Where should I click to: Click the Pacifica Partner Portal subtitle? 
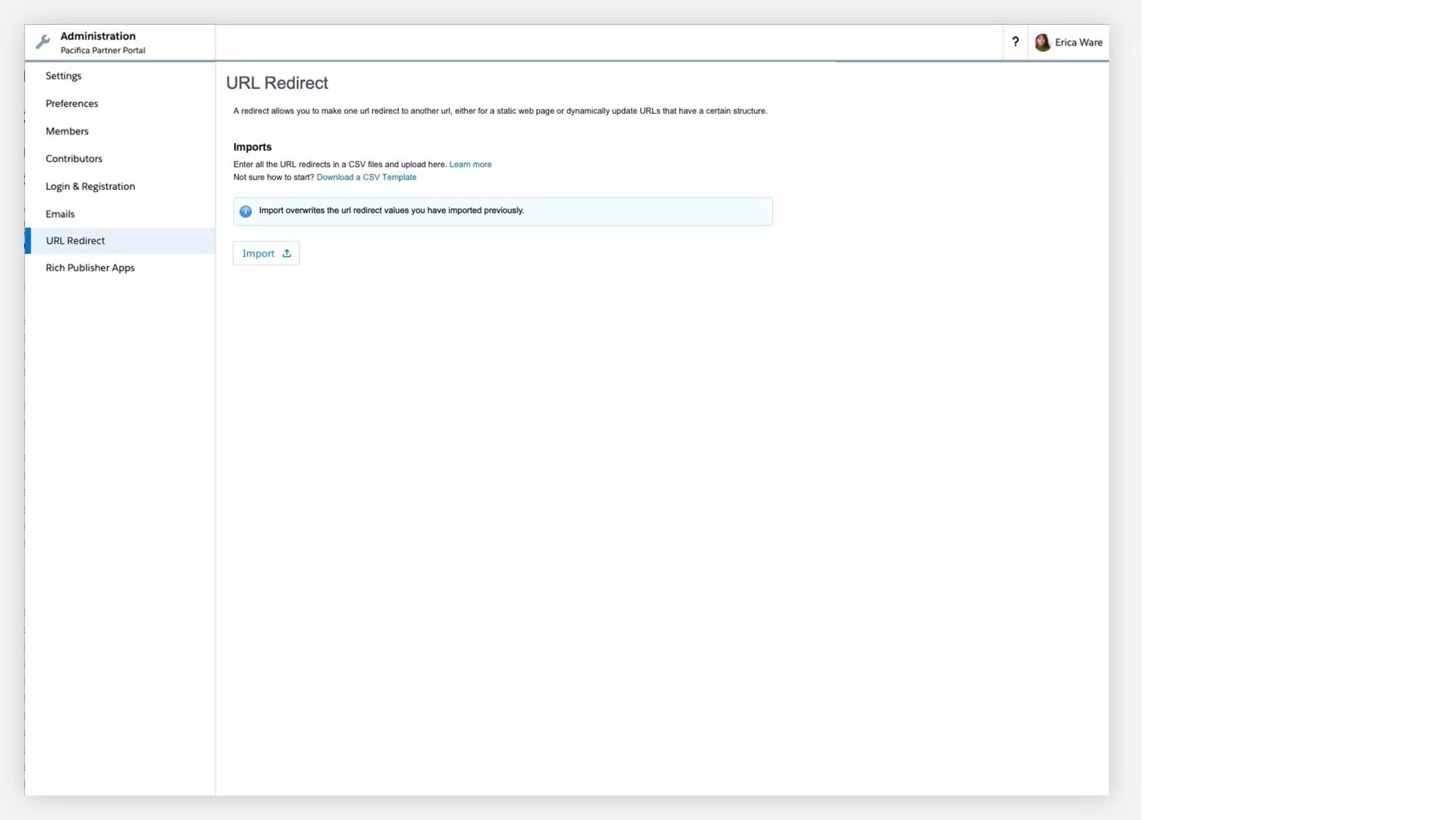(x=102, y=50)
